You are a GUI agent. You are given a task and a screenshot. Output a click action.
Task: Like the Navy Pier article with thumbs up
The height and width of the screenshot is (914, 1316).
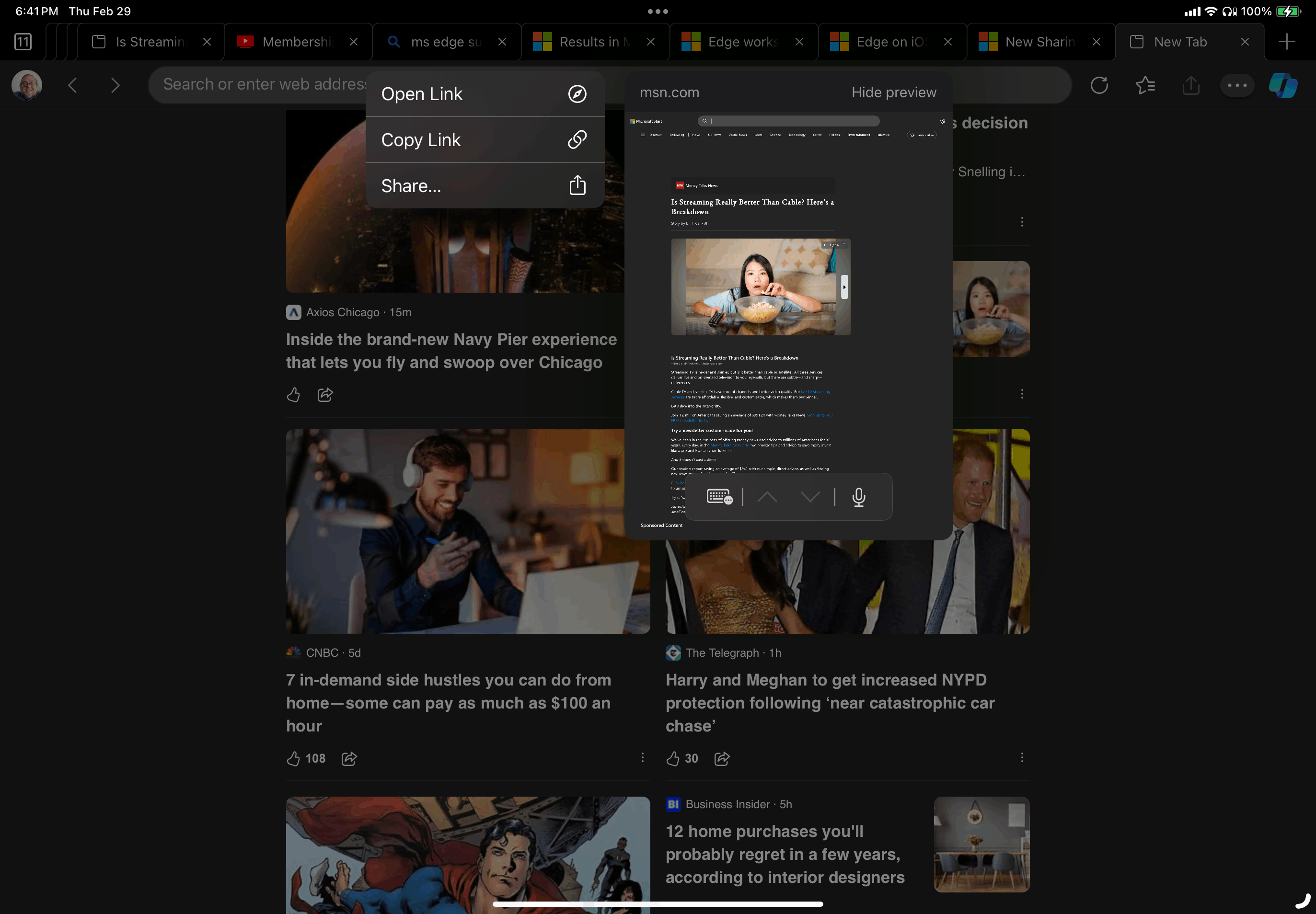tap(293, 395)
